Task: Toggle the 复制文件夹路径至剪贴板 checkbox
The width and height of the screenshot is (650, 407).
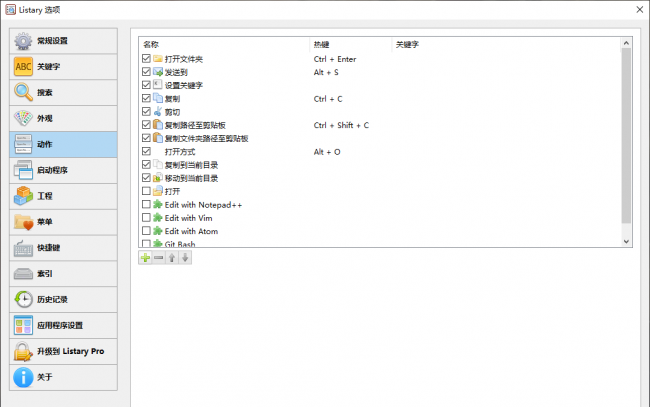Action: point(146,138)
